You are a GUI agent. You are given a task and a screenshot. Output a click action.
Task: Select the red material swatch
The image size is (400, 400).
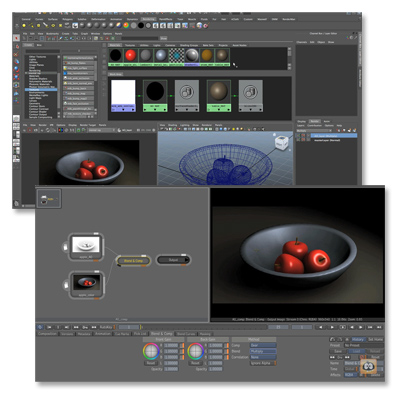pyautogui.click(x=131, y=57)
